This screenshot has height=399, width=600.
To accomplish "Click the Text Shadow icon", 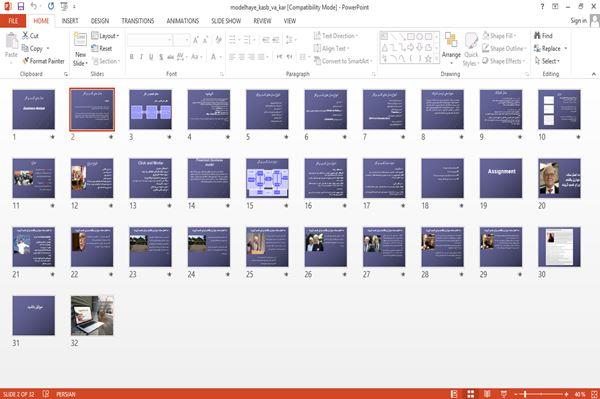I will (x=161, y=57).
